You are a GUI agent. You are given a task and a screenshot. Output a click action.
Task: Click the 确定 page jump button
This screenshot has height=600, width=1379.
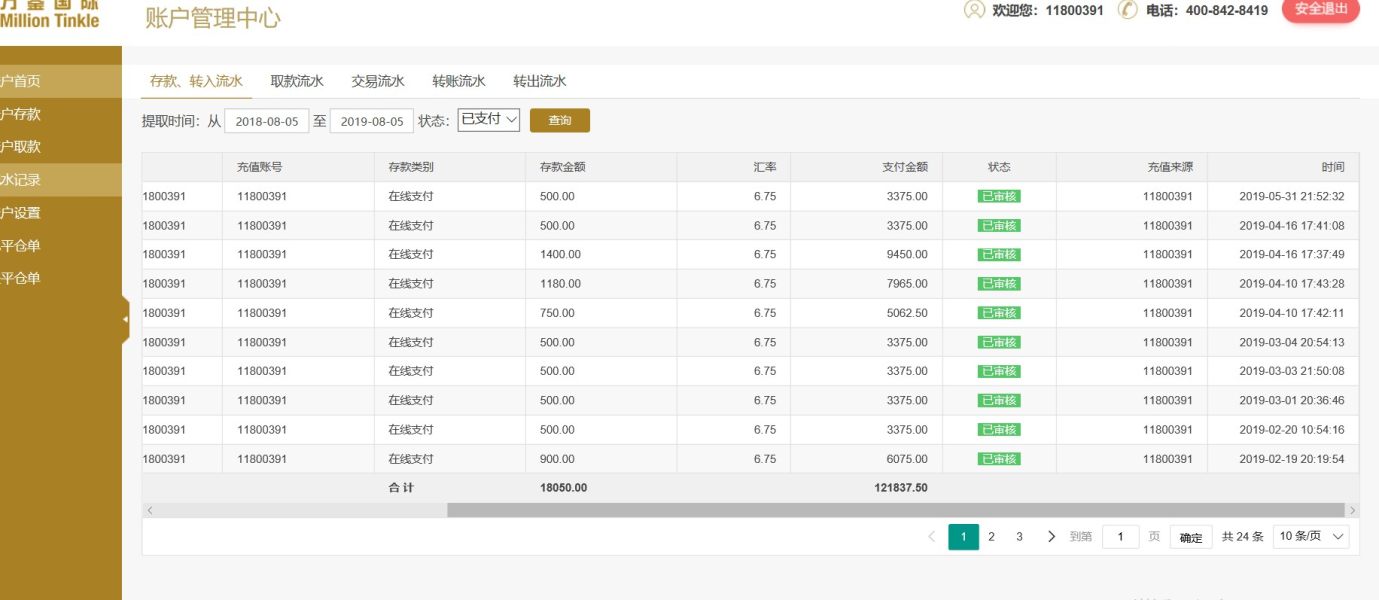coord(1191,537)
